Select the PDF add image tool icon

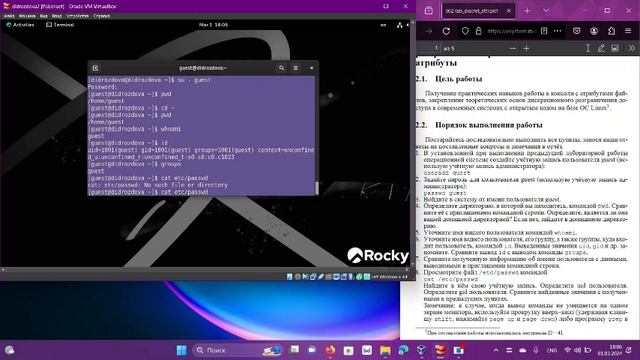point(615,49)
